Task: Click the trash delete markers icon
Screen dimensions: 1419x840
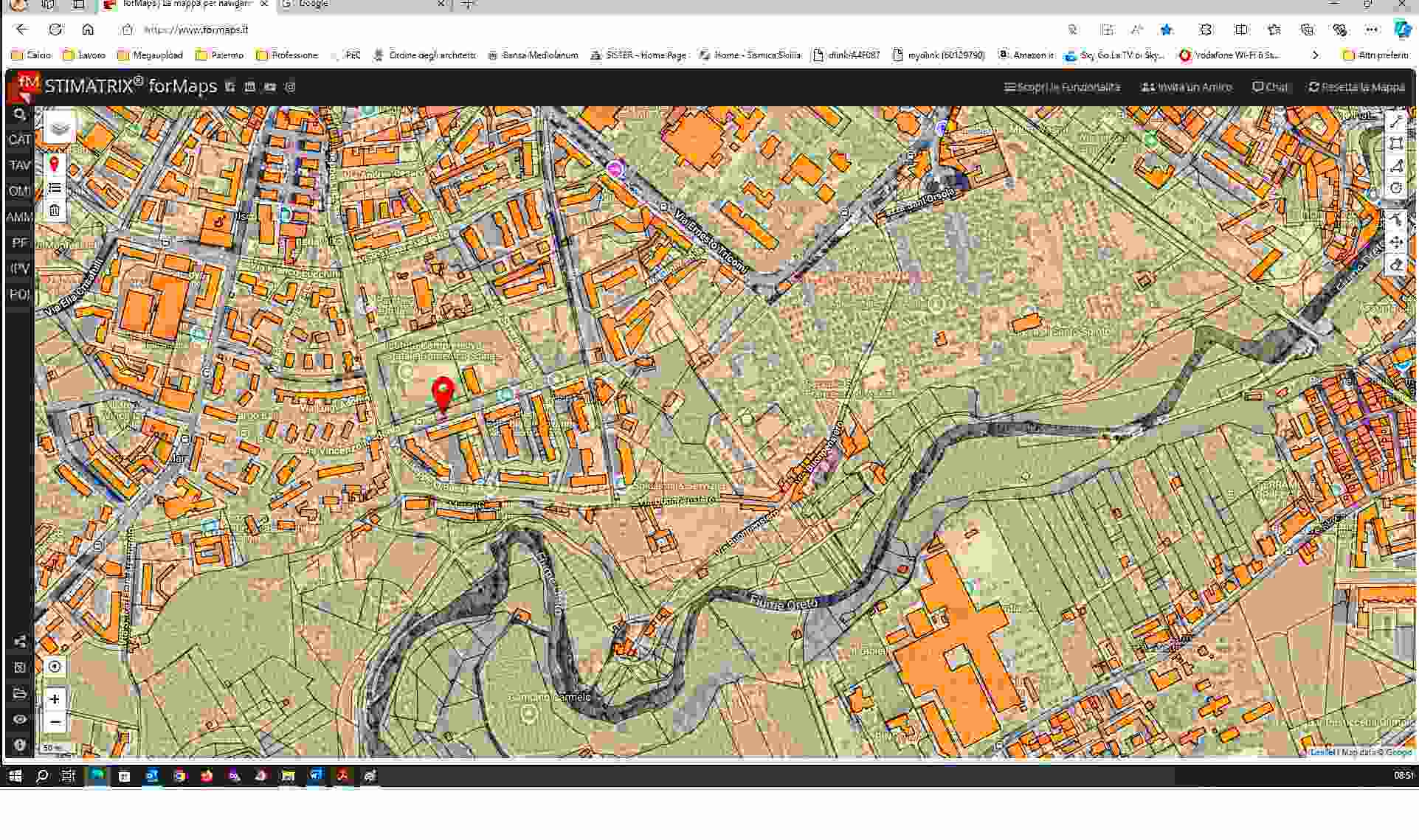Action: tap(55, 211)
